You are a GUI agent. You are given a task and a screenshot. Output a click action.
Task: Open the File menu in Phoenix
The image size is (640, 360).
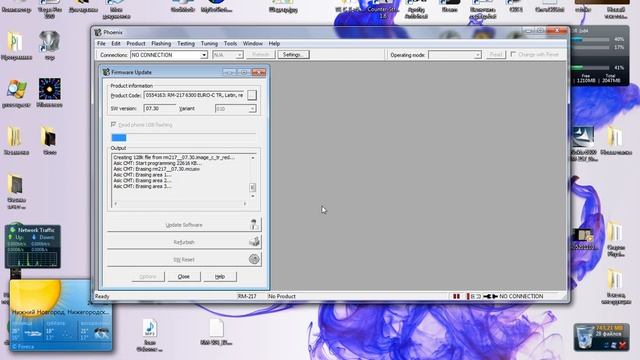coord(101,43)
